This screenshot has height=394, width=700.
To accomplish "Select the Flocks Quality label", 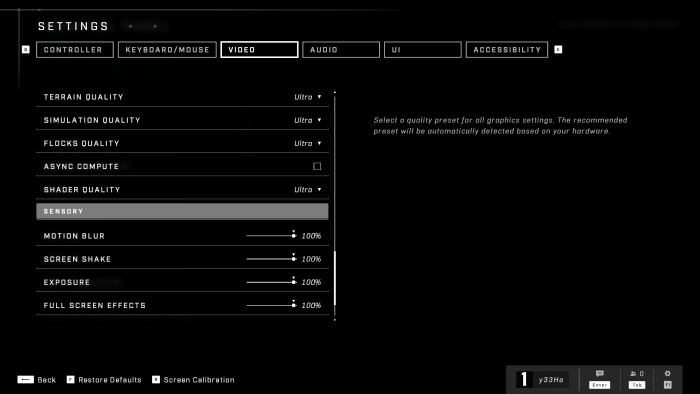I will (81, 143).
